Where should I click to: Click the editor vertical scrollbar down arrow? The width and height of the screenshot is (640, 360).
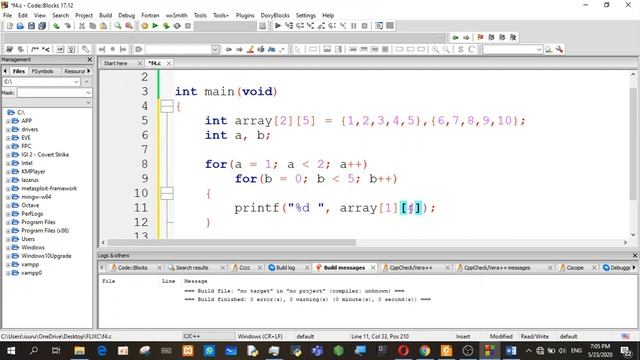(x=633, y=235)
